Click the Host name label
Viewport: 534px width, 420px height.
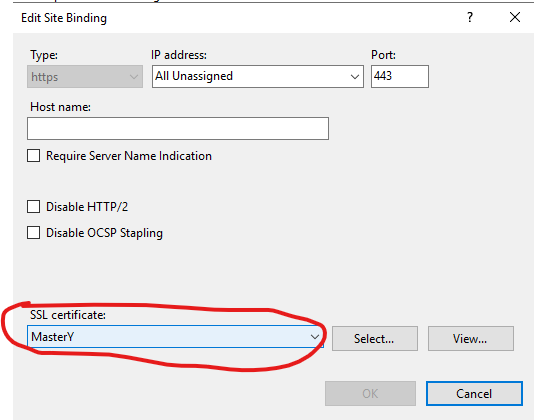pos(60,107)
